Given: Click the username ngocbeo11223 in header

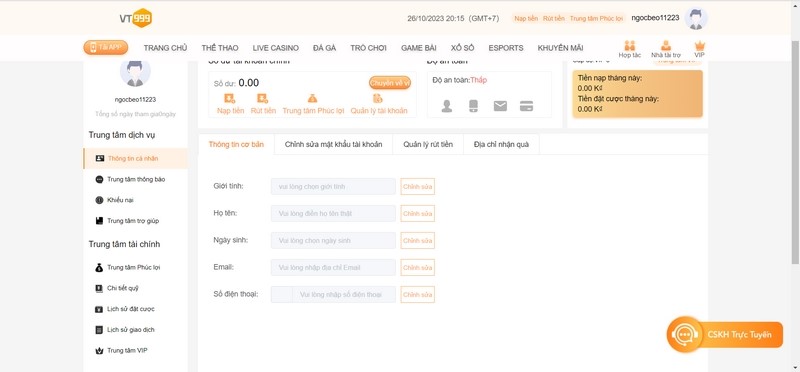Looking at the screenshot, I should [x=655, y=18].
